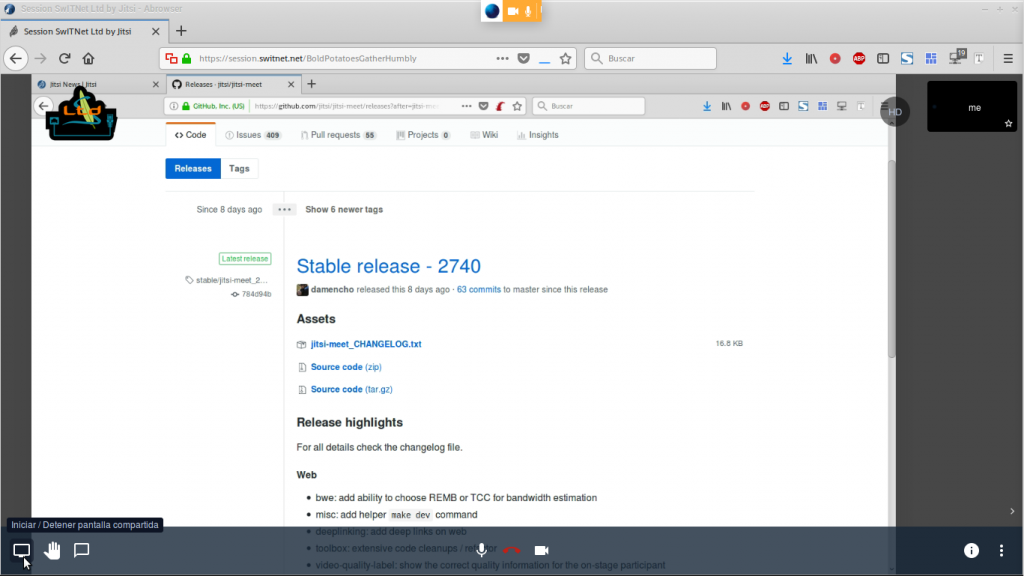
Task: Select the 'me' participant thumbnail
Action: 972,106
